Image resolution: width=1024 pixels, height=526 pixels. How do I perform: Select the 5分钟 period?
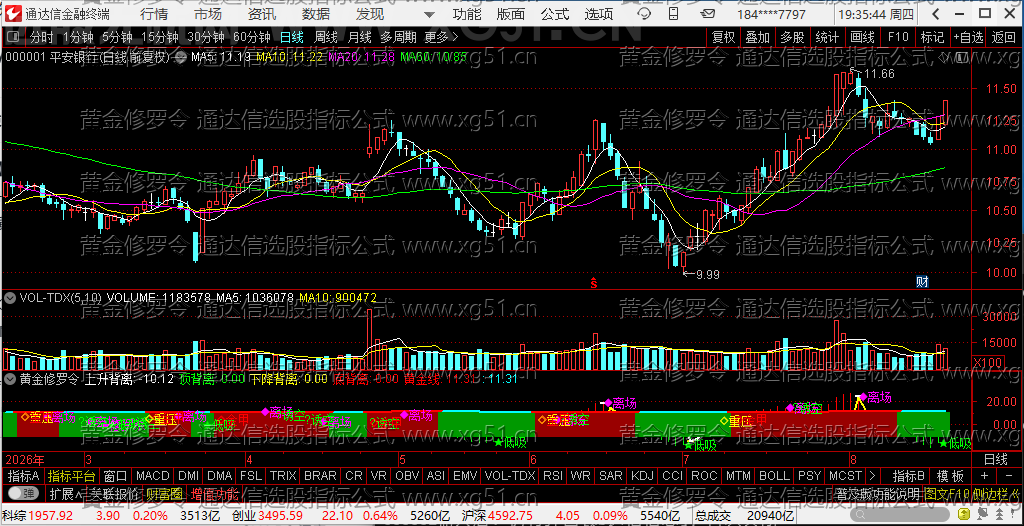click(x=118, y=37)
